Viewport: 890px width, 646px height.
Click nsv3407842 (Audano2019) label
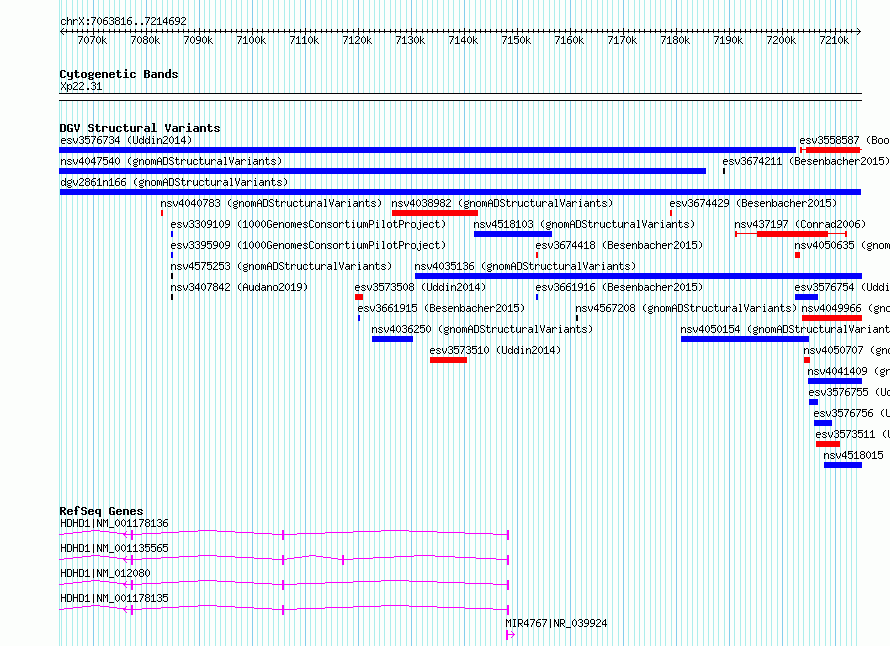[x=239, y=287]
